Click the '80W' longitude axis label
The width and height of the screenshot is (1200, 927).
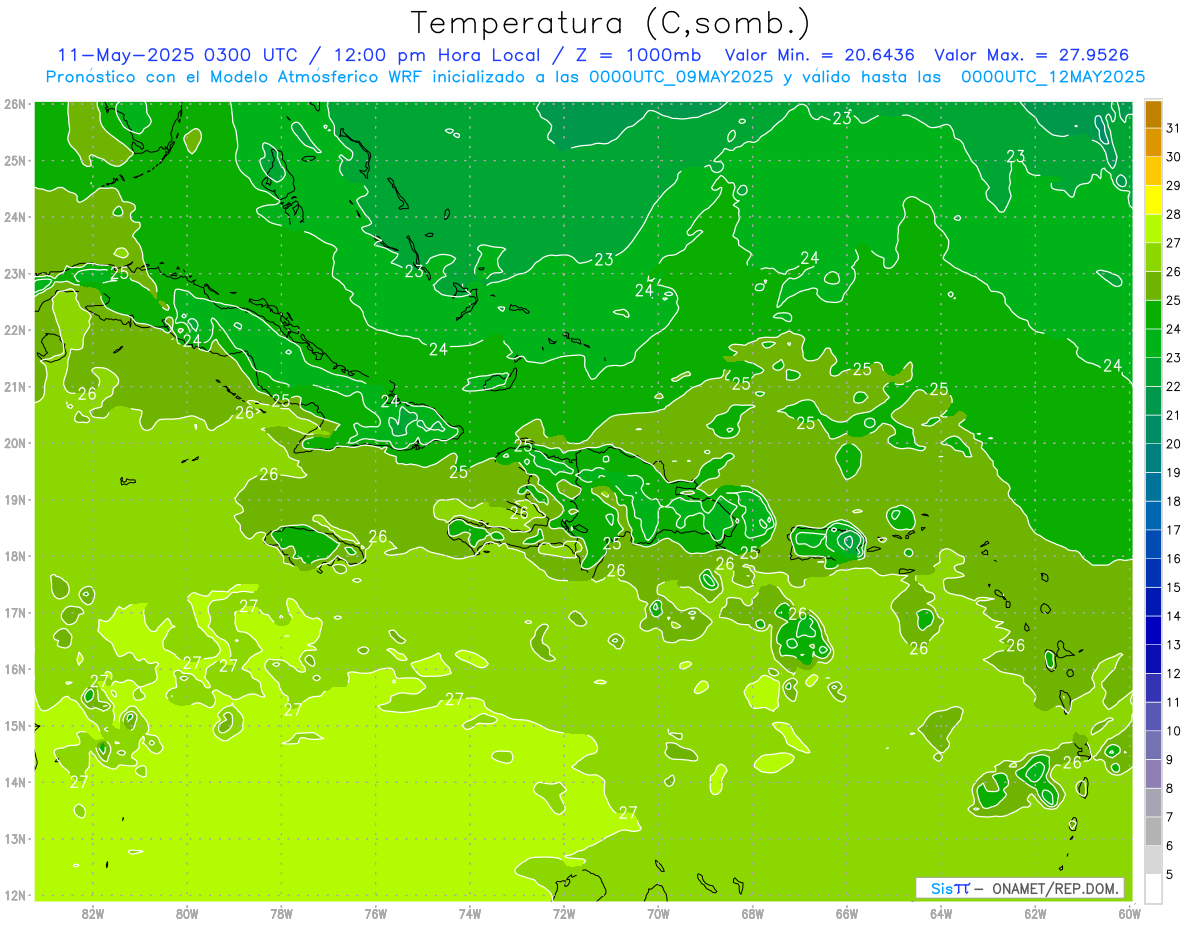tap(187, 914)
